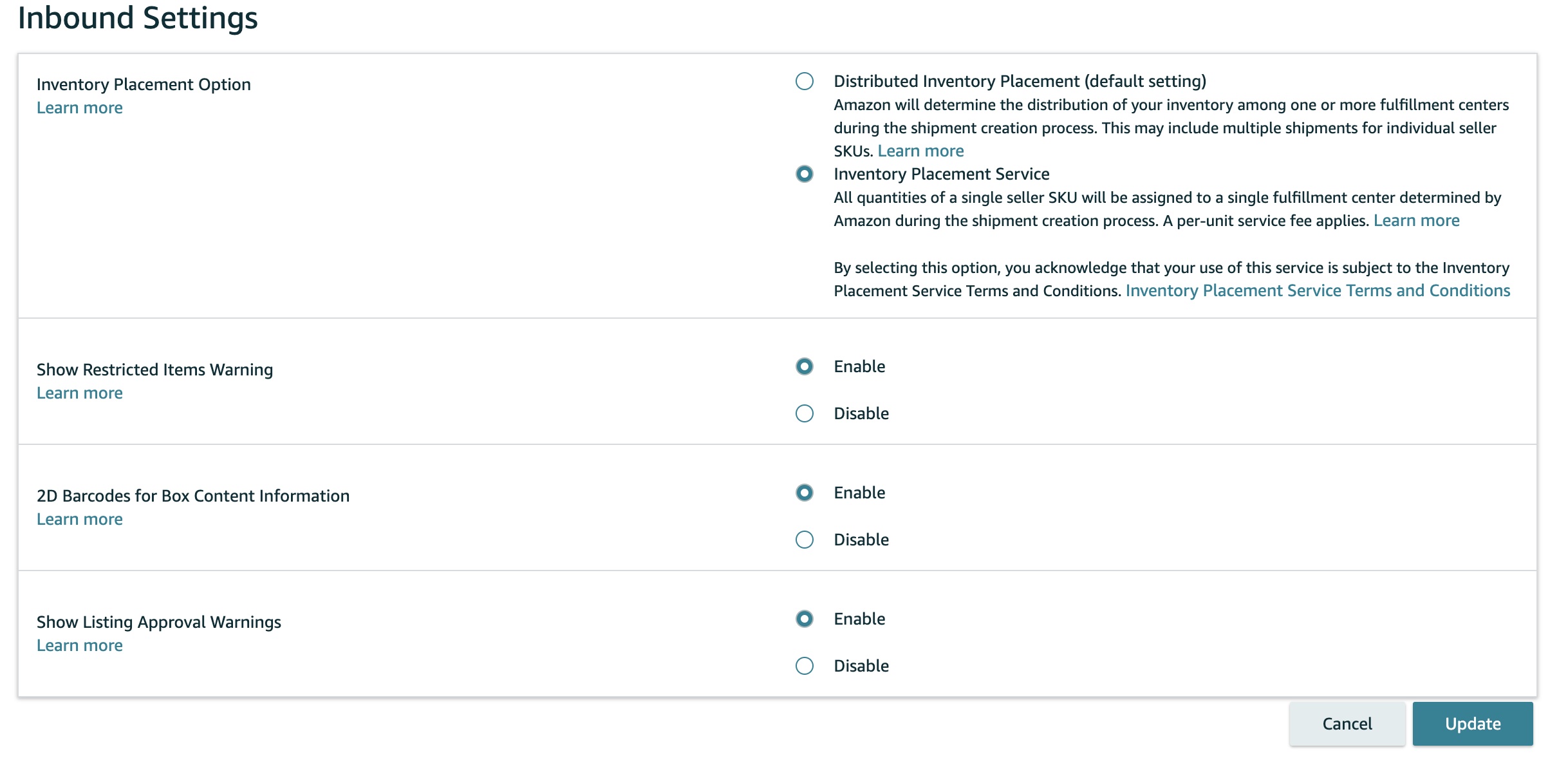Disable Show Listing Approval Warnings
Image resolution: width=1568 pixels, height=774 pixels.
coord(804,666)
